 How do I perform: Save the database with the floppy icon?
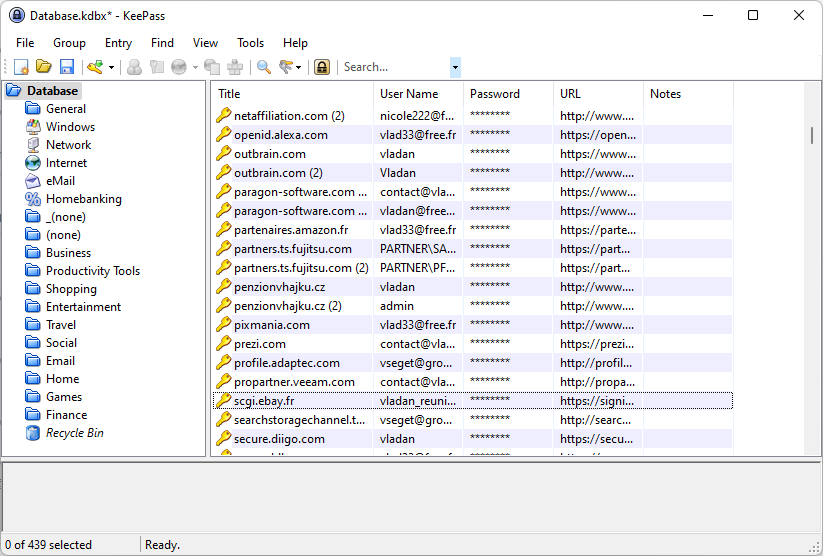point(67,67)
